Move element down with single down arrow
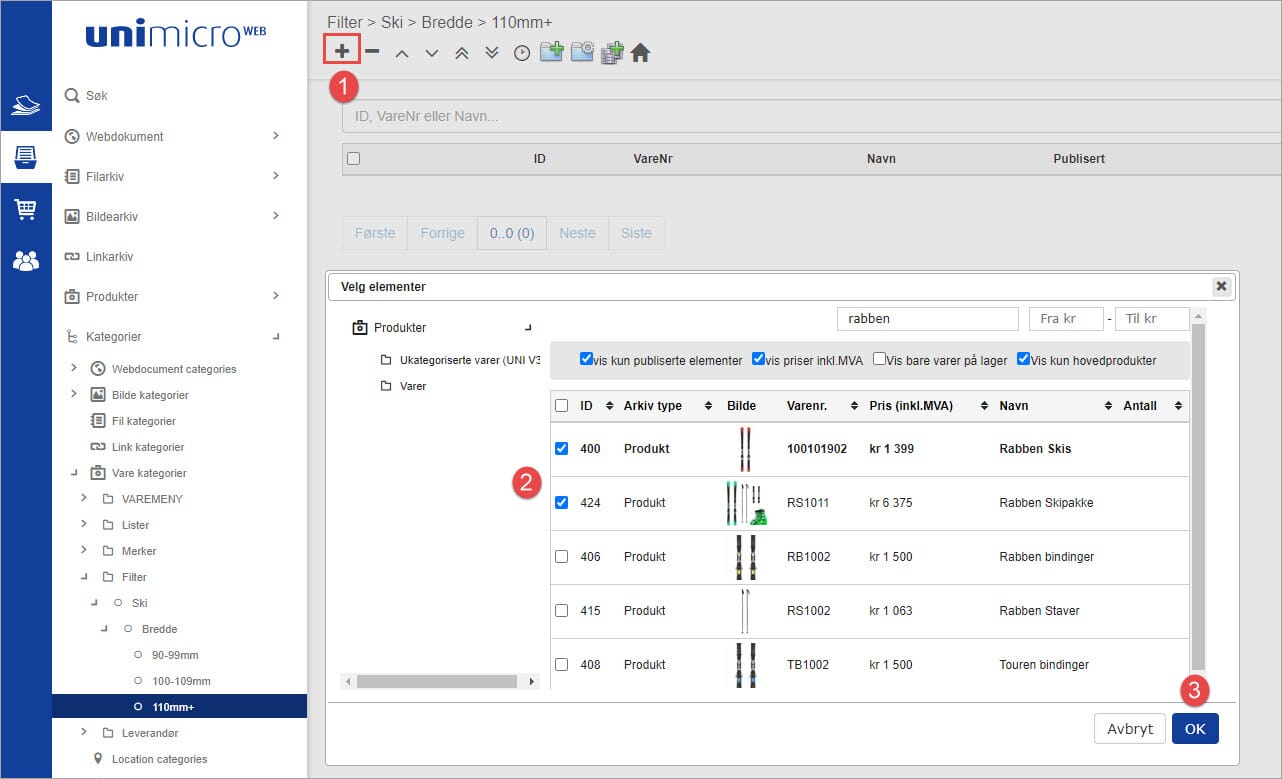Viewport: 1282px width, 779px height. pyautogui.click(x=432, y=53)
